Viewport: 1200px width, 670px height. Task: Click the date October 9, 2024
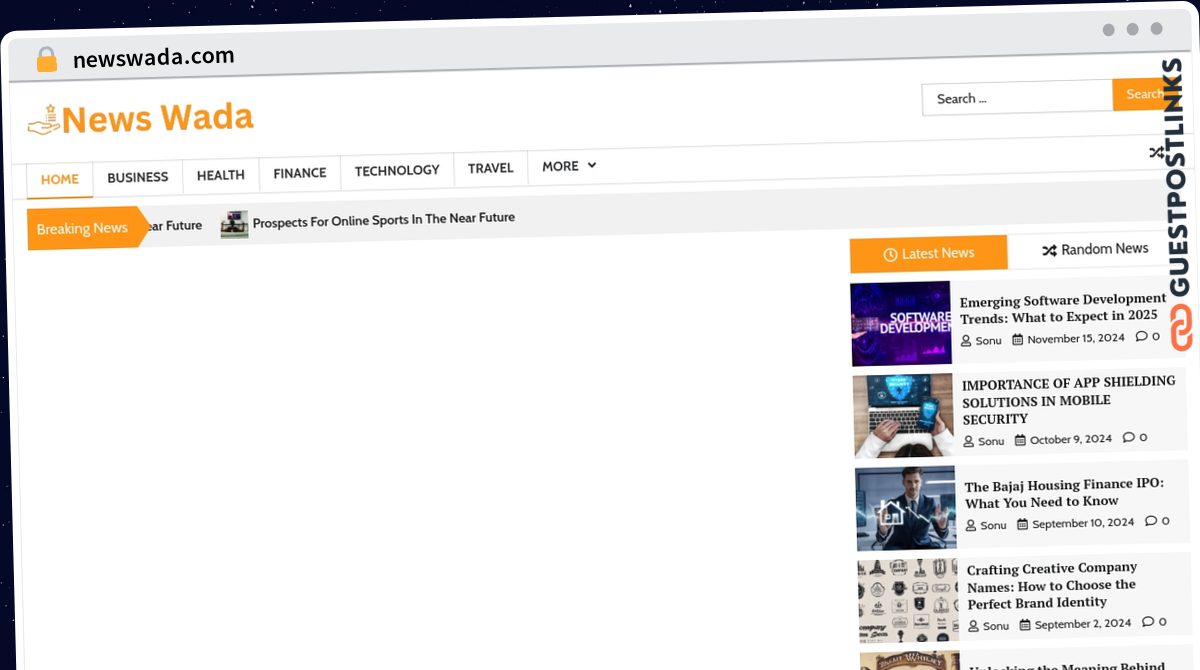pos(1071,439)
